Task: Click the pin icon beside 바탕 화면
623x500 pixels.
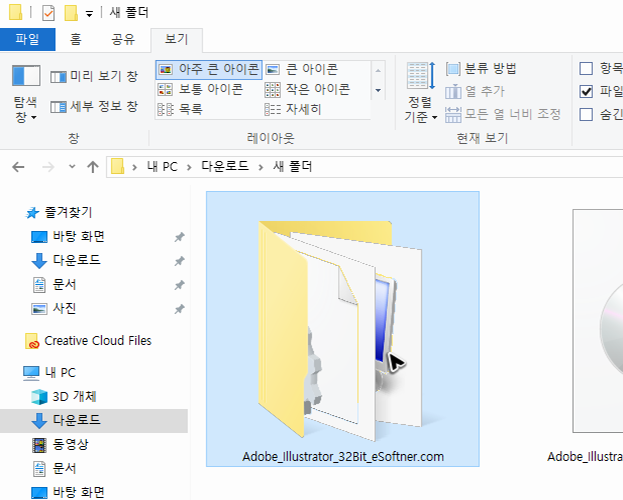Action: point(179,237)
